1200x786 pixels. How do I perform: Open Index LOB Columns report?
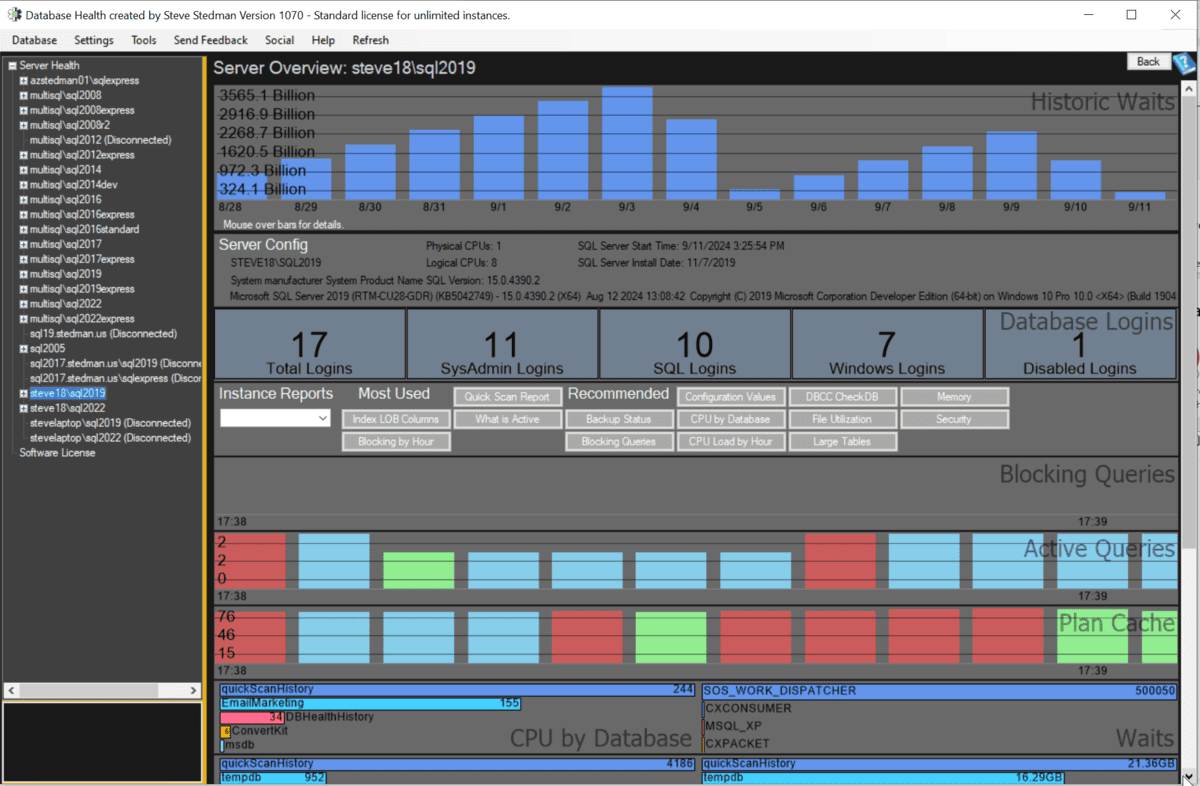click(x=395, y=419)
